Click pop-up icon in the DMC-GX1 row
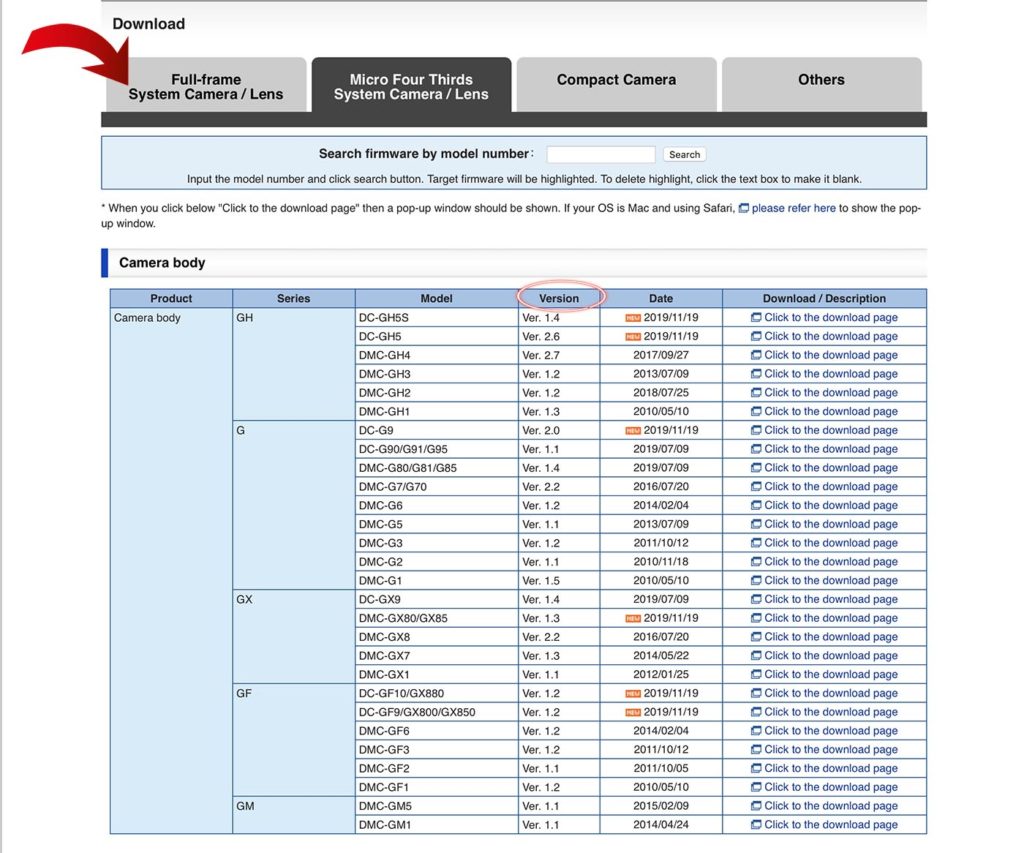This screenshot has height=853, width=1024. tap(756, 674)
